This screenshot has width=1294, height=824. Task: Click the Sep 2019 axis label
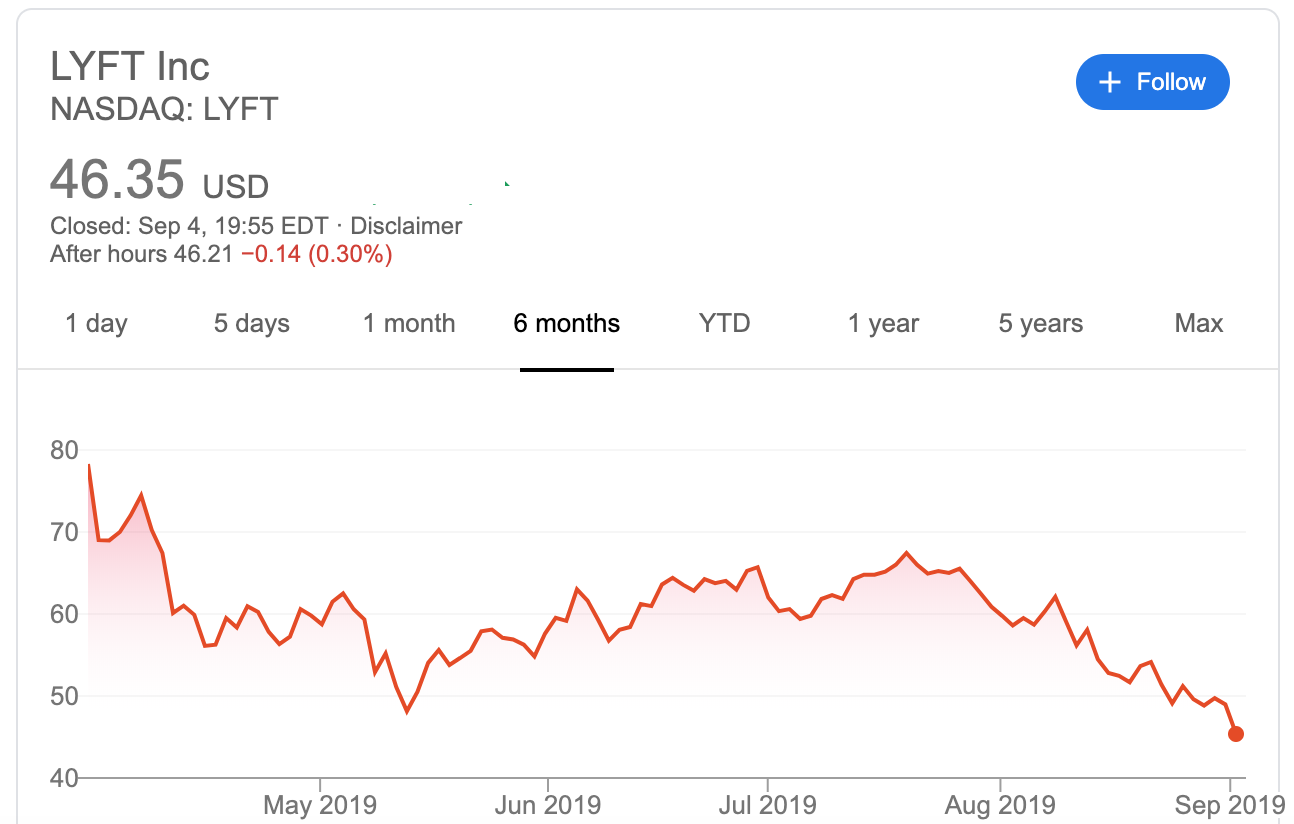(1228, 804)
